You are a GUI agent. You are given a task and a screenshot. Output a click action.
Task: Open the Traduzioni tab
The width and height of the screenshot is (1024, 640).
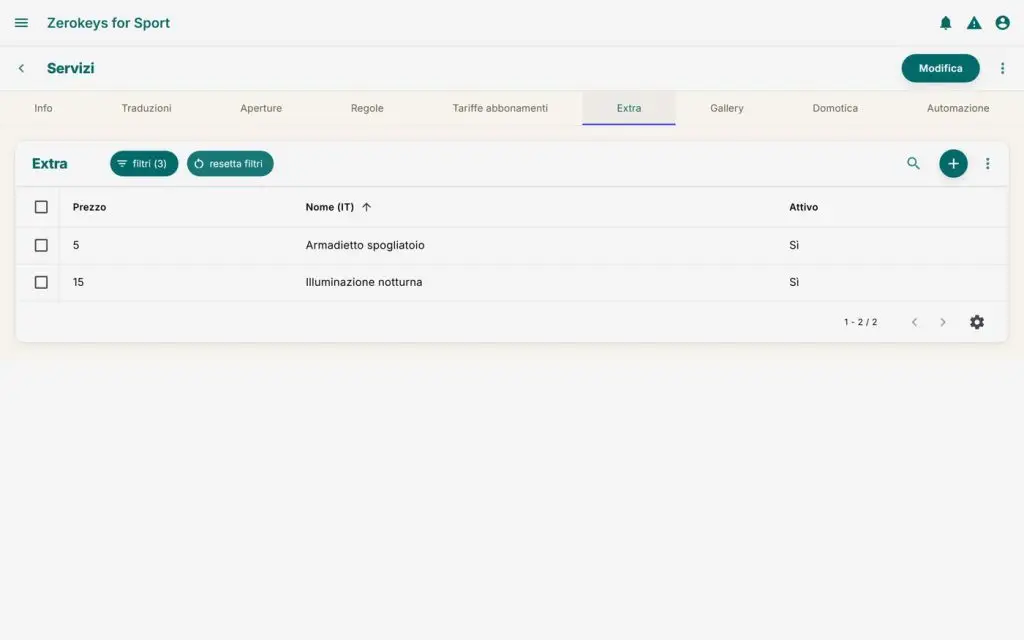(146, 108)
